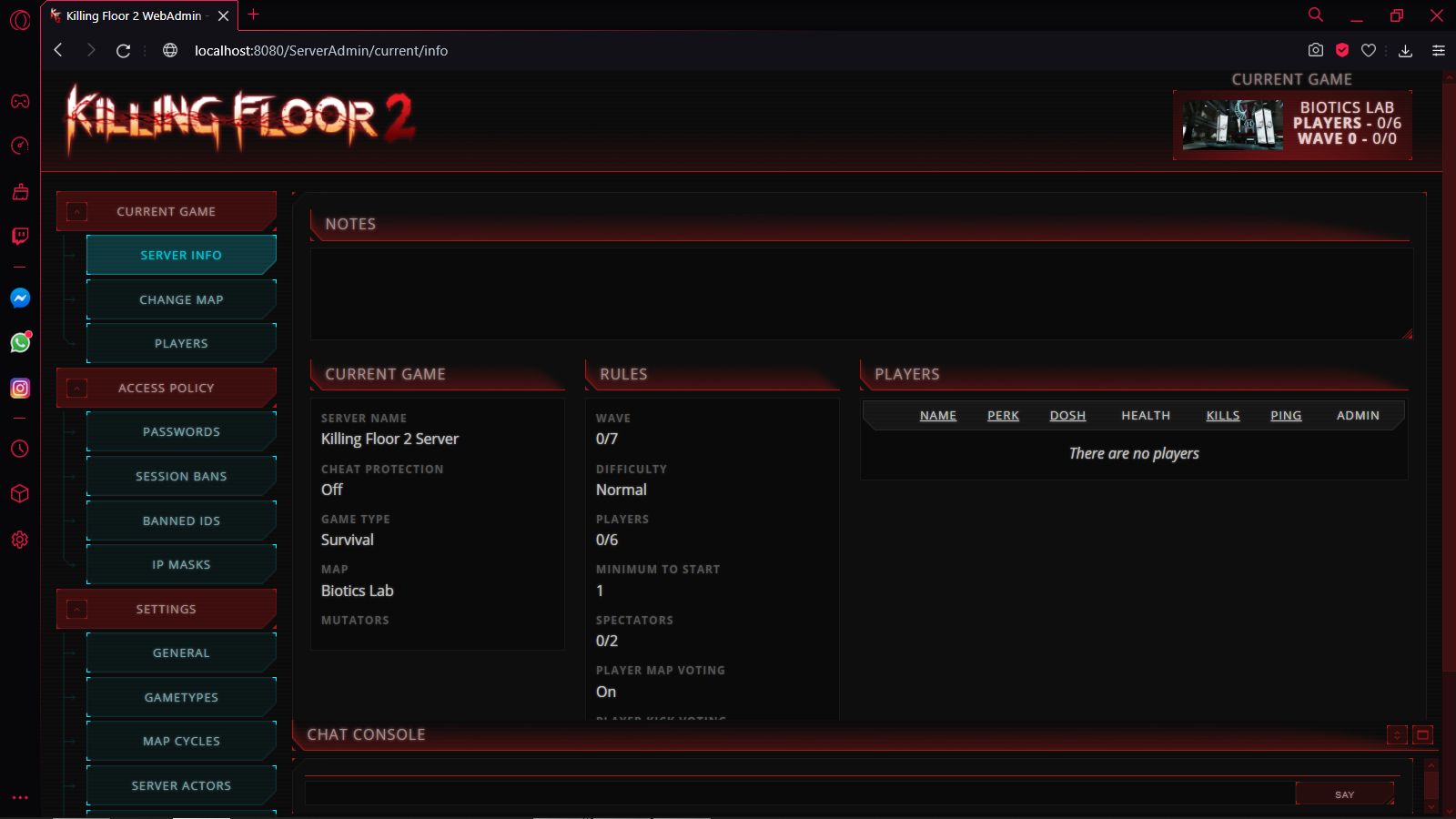This screenshot has height=819, width=1456.
Task: Sort players by Kills column
Action: click(1223, 416)
